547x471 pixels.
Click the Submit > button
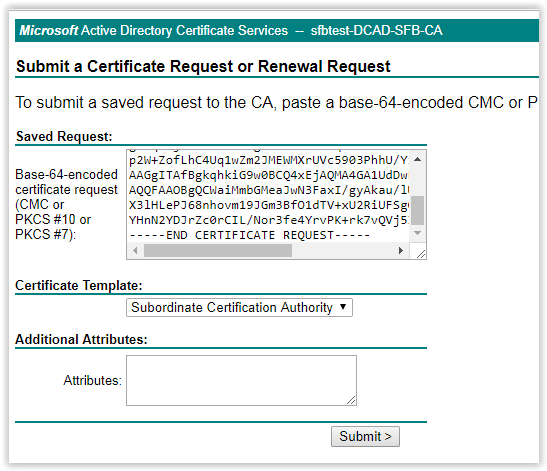click(x=365, y=436)
